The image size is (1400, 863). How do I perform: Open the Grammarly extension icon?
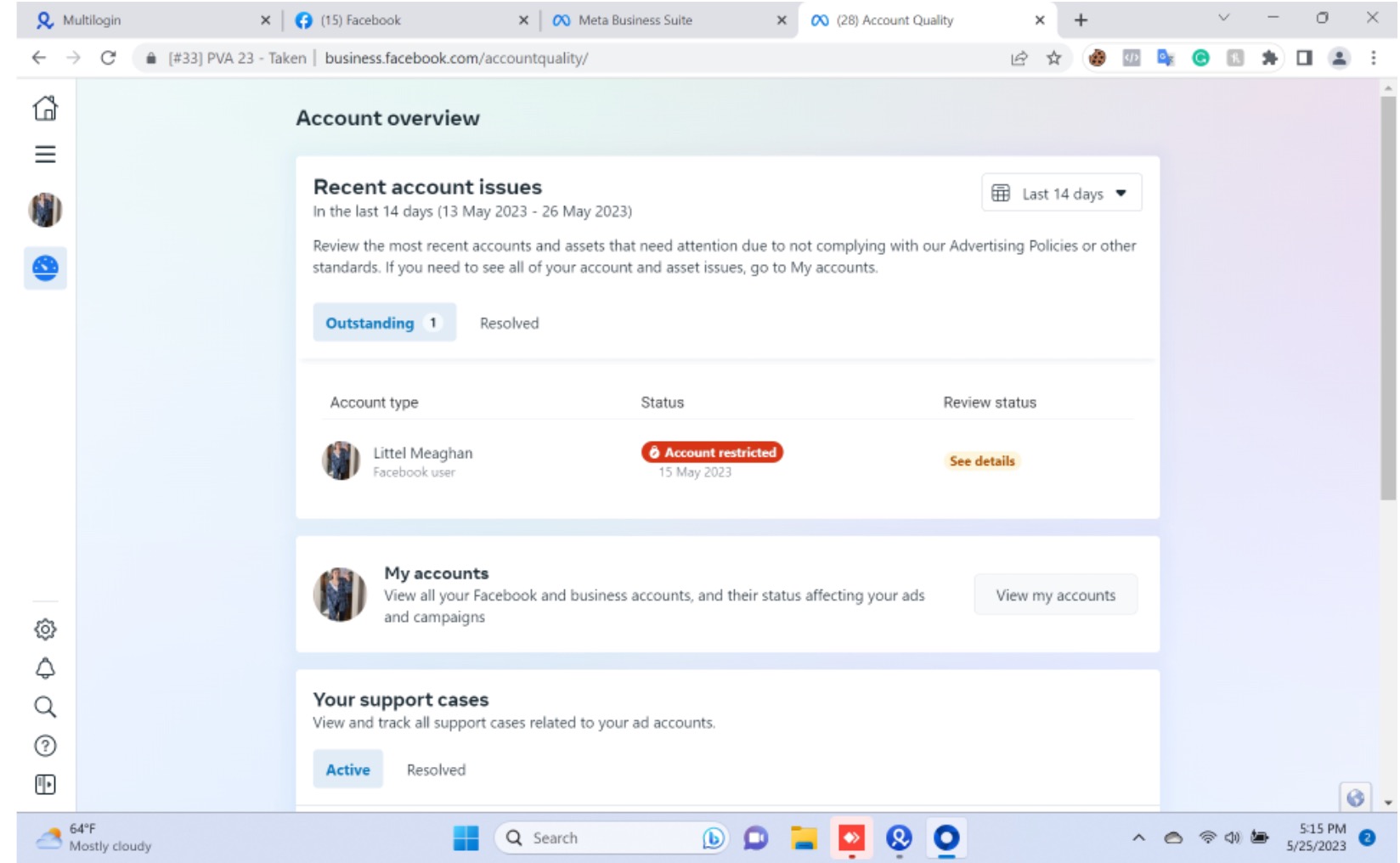(x=1200, y=58)
